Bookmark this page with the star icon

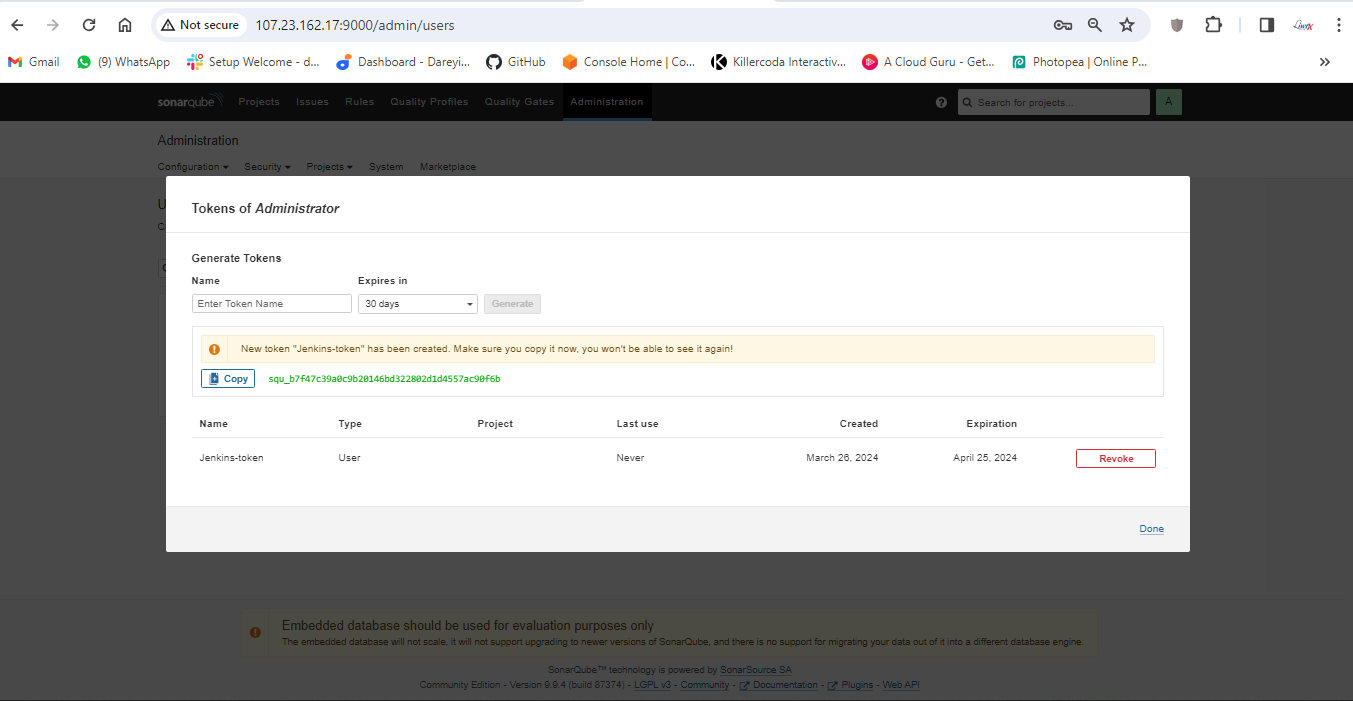(1127, 25)
